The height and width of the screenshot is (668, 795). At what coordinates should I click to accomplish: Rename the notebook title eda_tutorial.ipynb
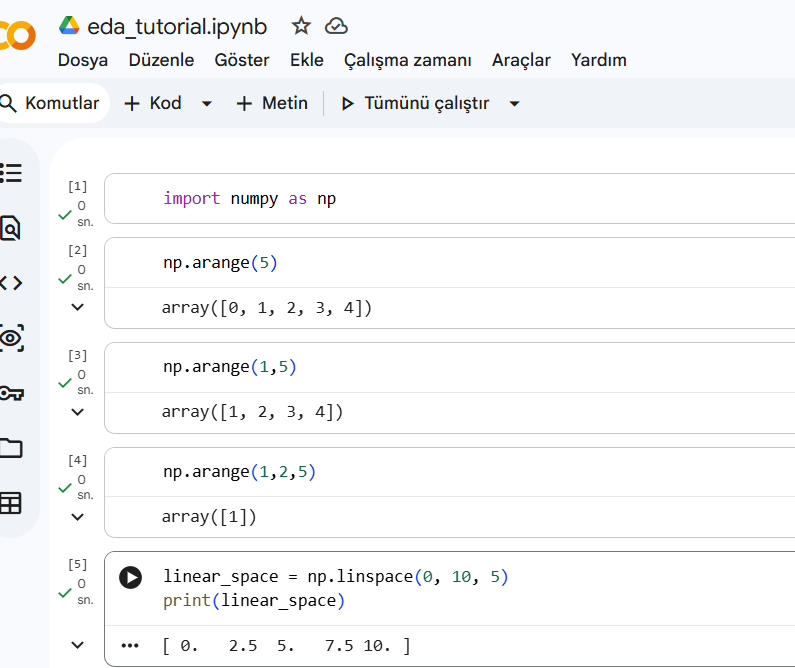point(177,27)
